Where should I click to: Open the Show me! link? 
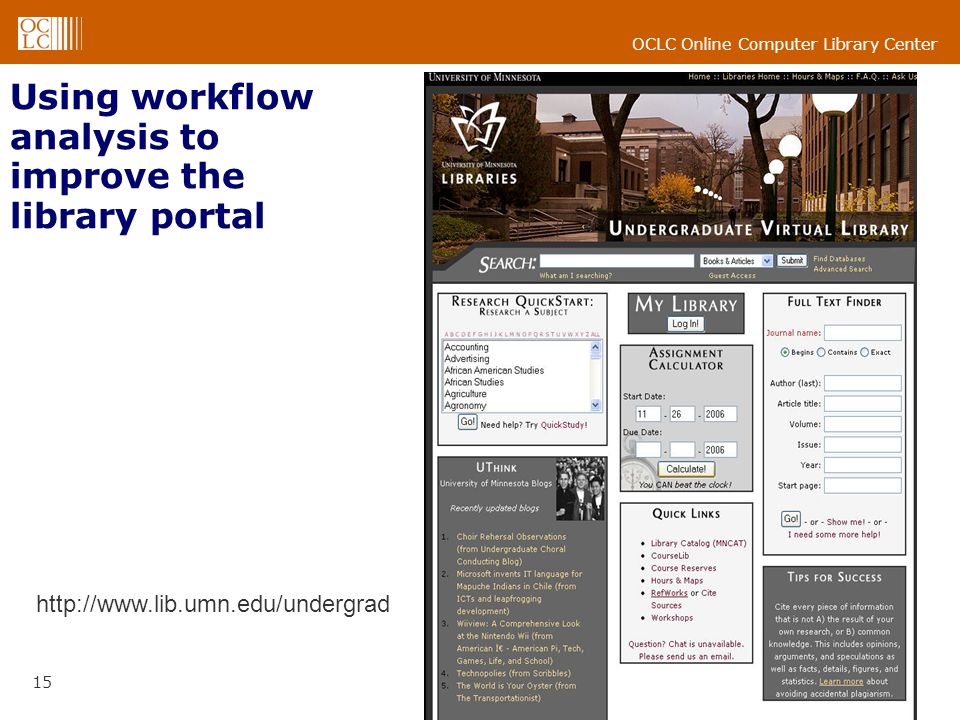click(846, 522)
